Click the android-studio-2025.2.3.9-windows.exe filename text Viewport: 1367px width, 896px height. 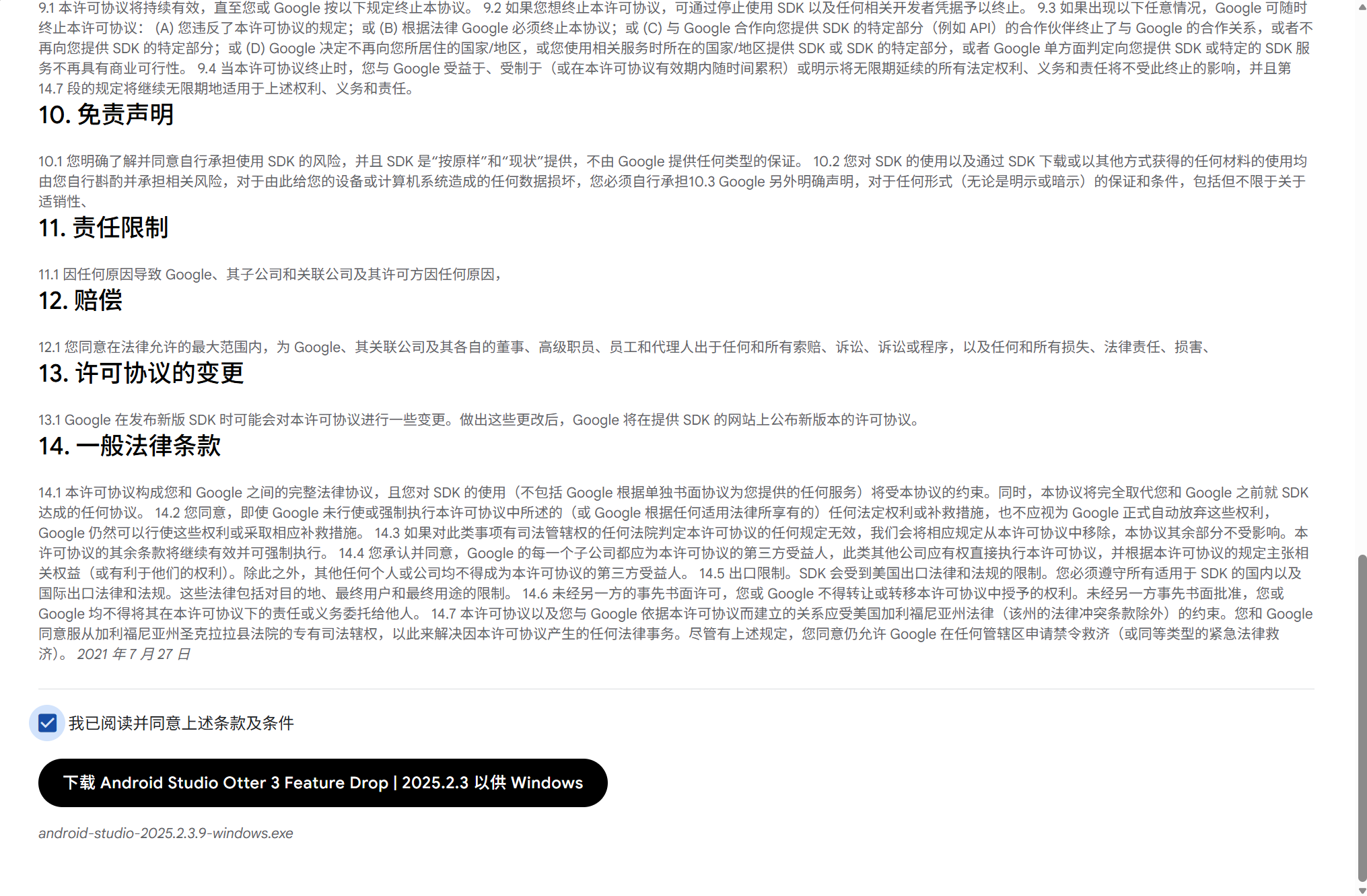[x=166, y=833]
